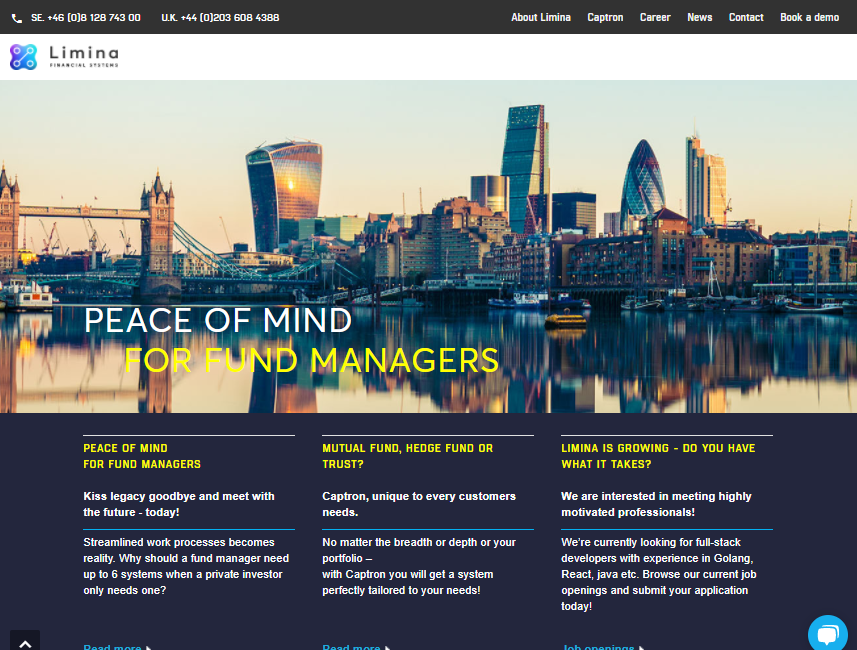The width and height of the screenshot is (857, 650).
Task: Open the Career page from navigation
Action: (x=655, y=17)
